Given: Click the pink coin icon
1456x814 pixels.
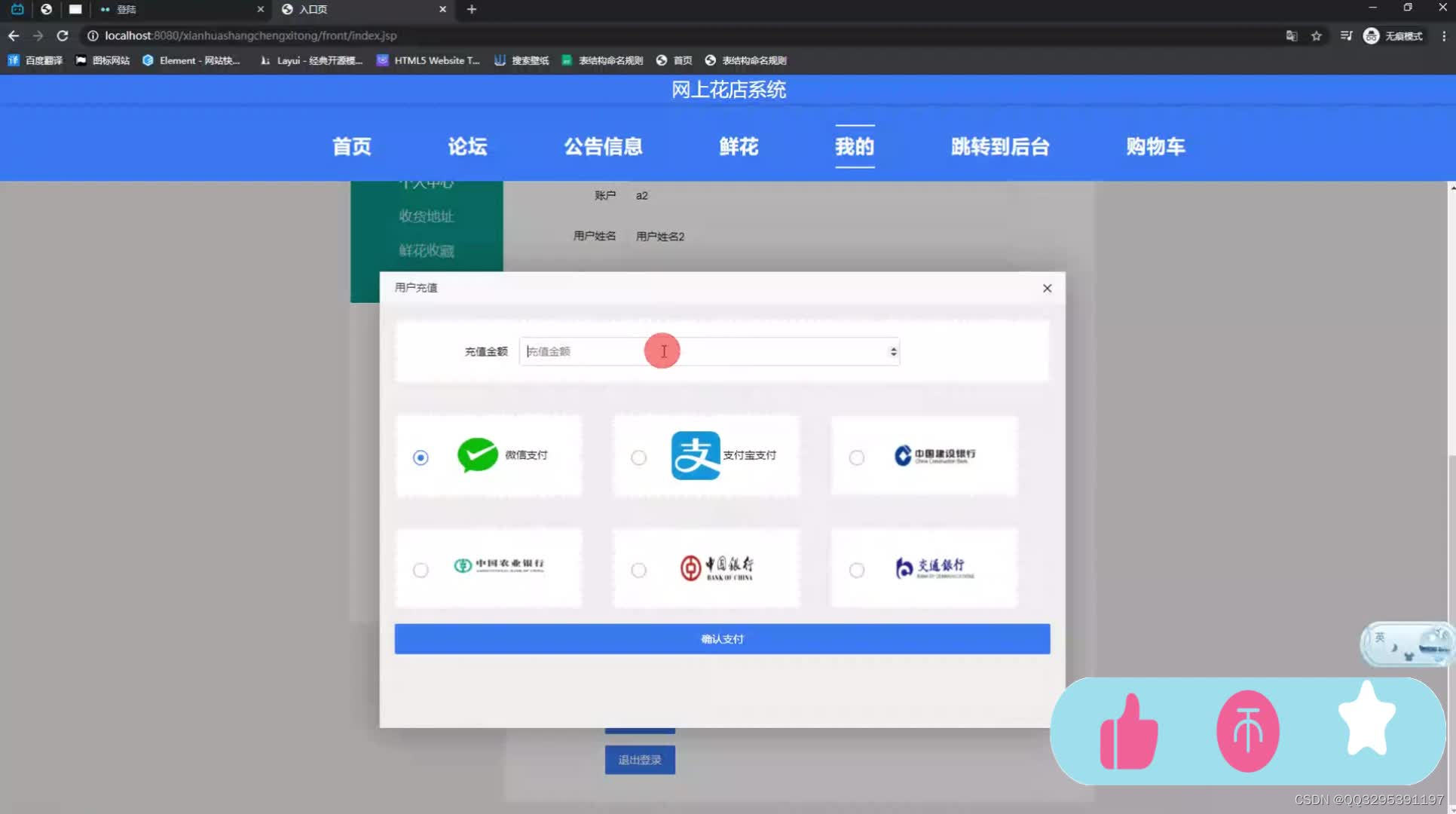Looking at the screenshot, I should point(1247,731).
